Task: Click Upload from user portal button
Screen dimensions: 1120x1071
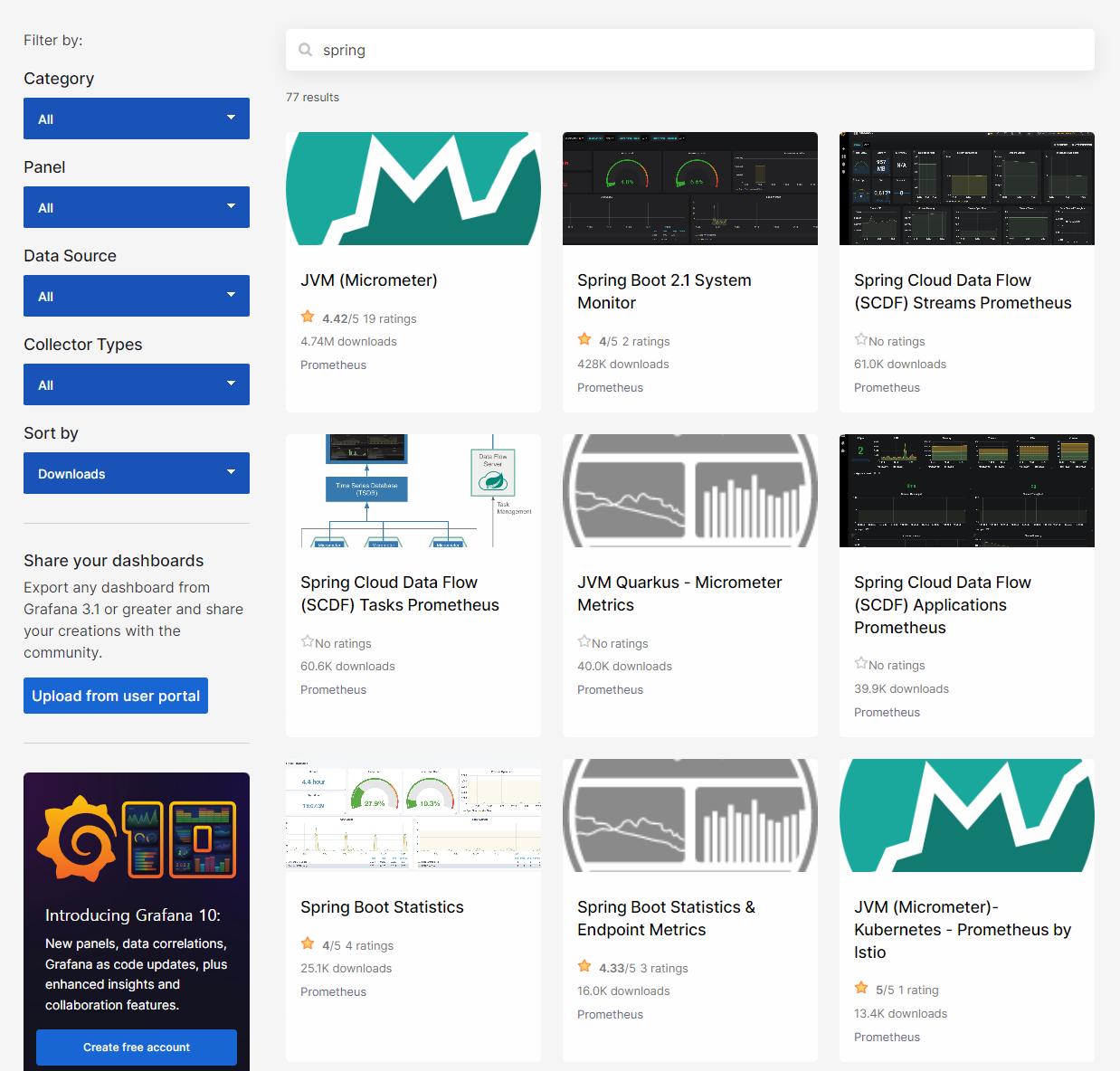Action: tap(116, 696)
